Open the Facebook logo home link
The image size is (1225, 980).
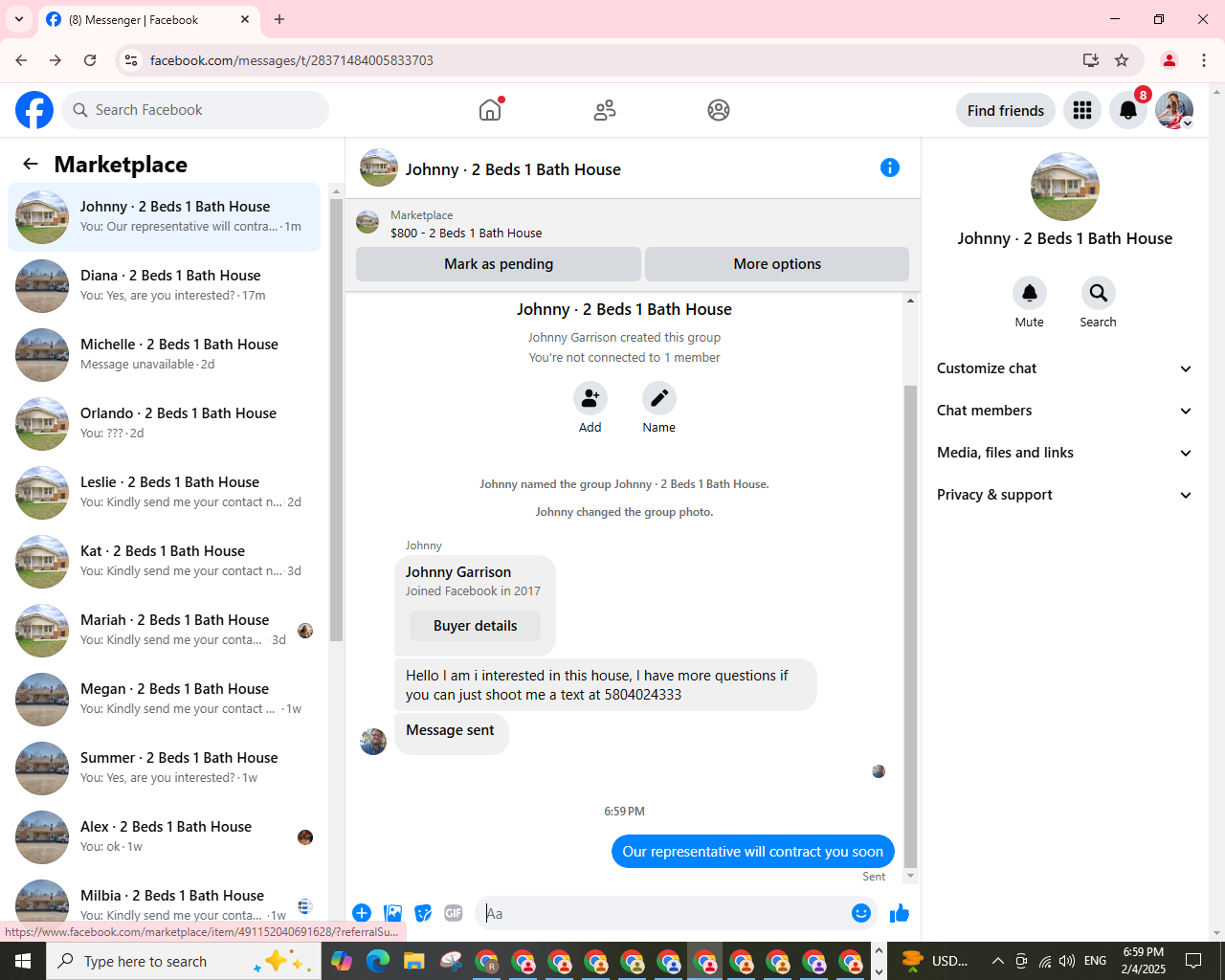coord(34,110)
